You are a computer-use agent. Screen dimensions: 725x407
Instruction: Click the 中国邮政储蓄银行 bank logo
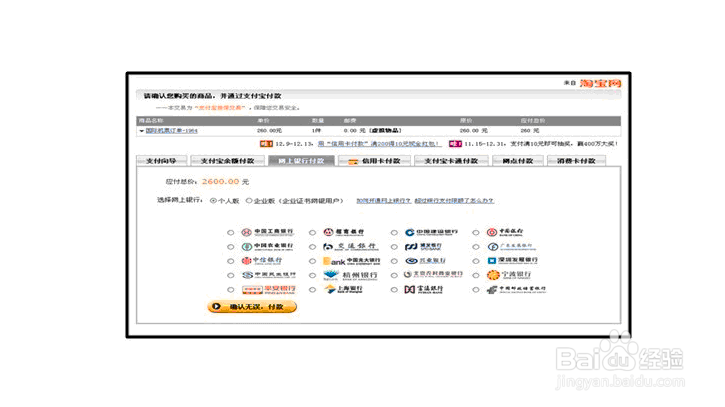(516, 290)
